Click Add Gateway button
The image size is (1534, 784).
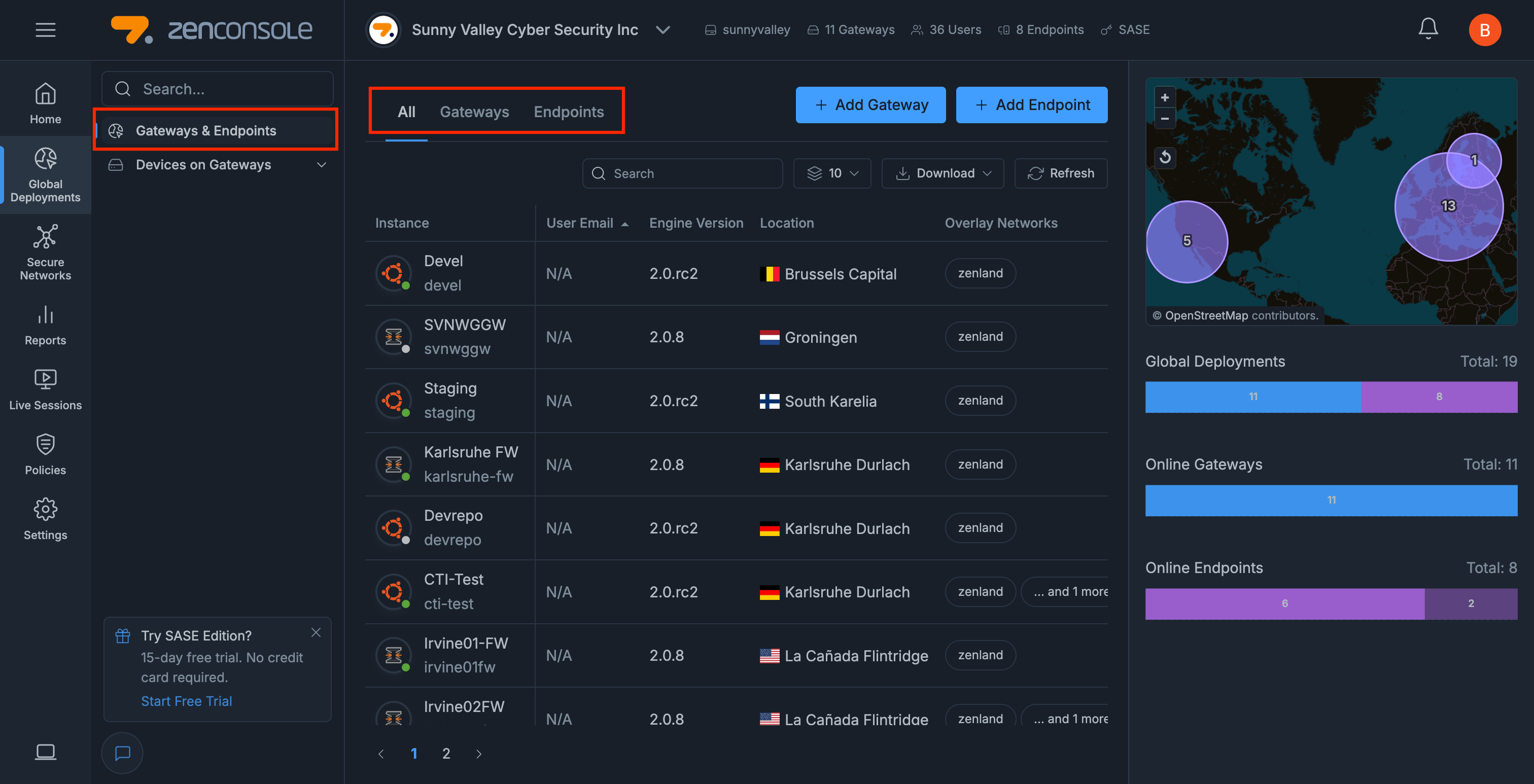click(870, 105)
